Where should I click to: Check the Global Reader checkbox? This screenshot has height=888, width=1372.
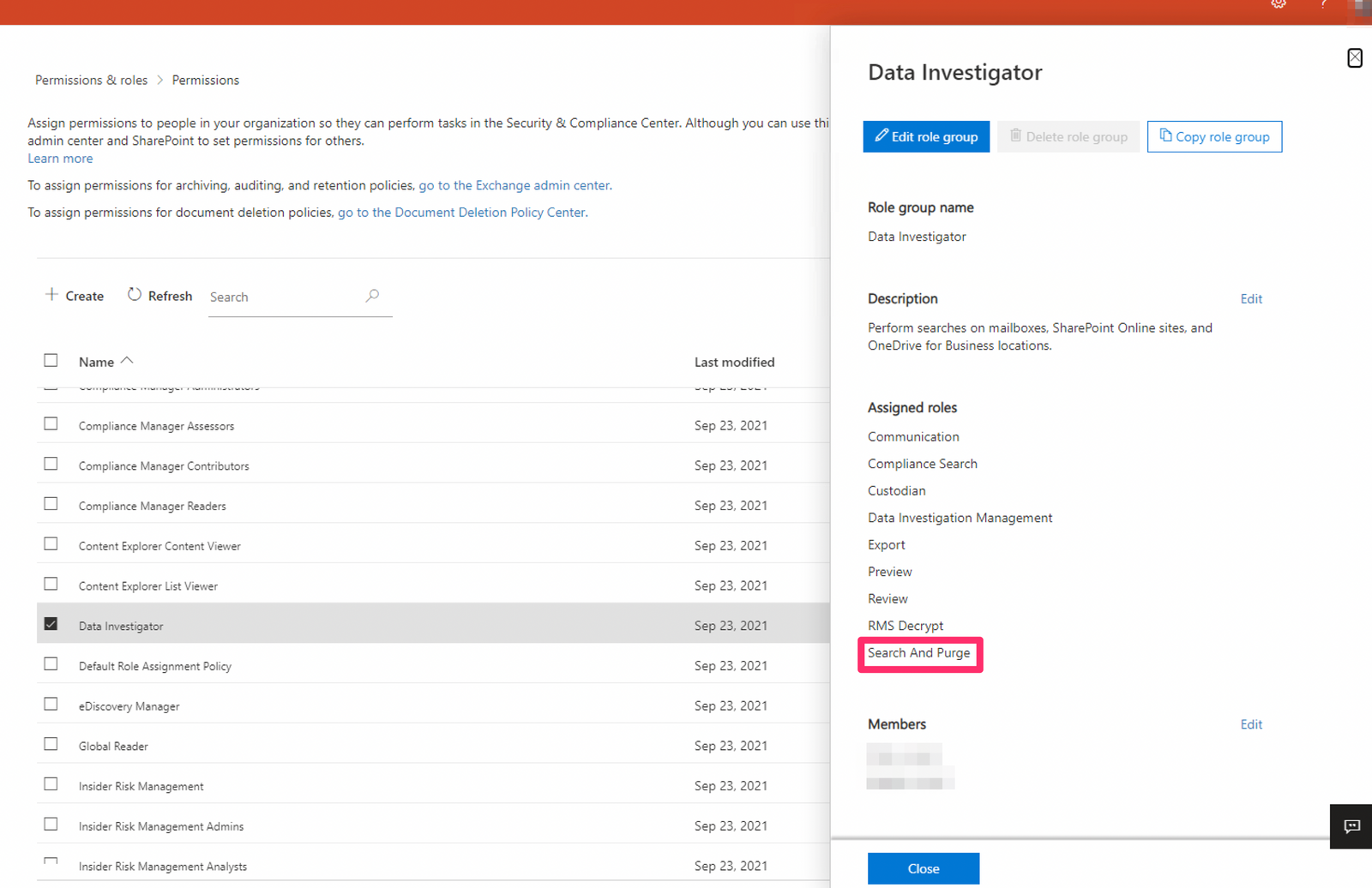[51, 743]
